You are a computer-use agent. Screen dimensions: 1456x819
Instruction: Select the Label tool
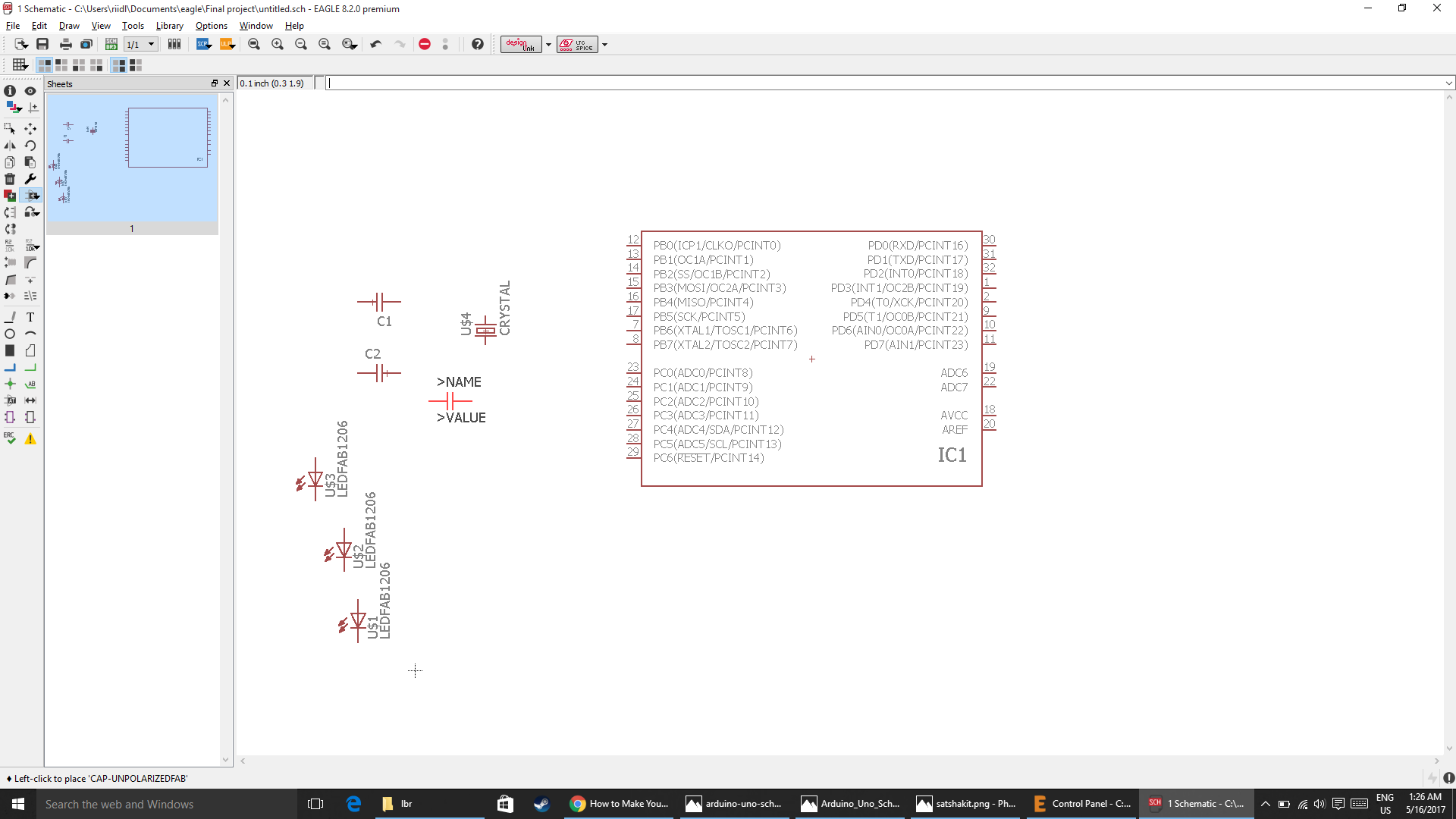(x=30, y=384)
